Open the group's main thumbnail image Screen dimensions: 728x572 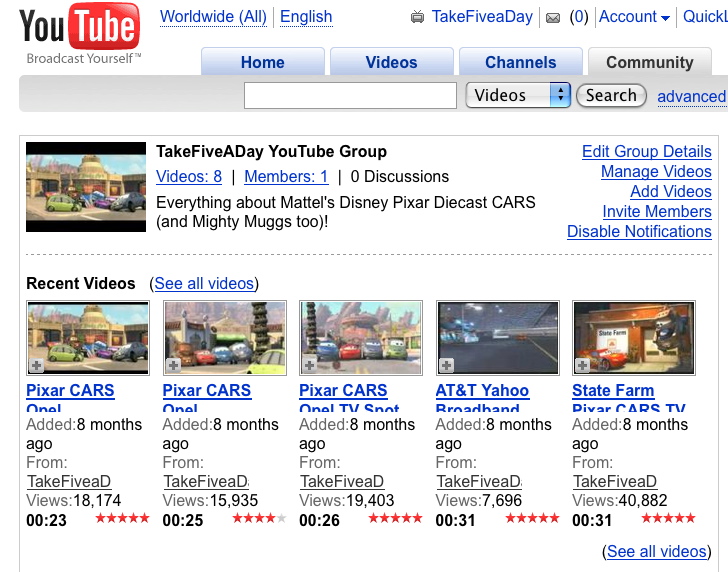click(x=86, y=187)
